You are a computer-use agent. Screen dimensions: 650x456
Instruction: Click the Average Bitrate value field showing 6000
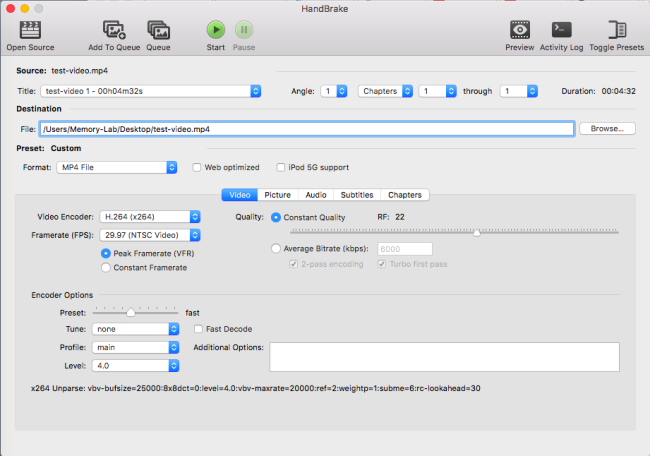405,249
